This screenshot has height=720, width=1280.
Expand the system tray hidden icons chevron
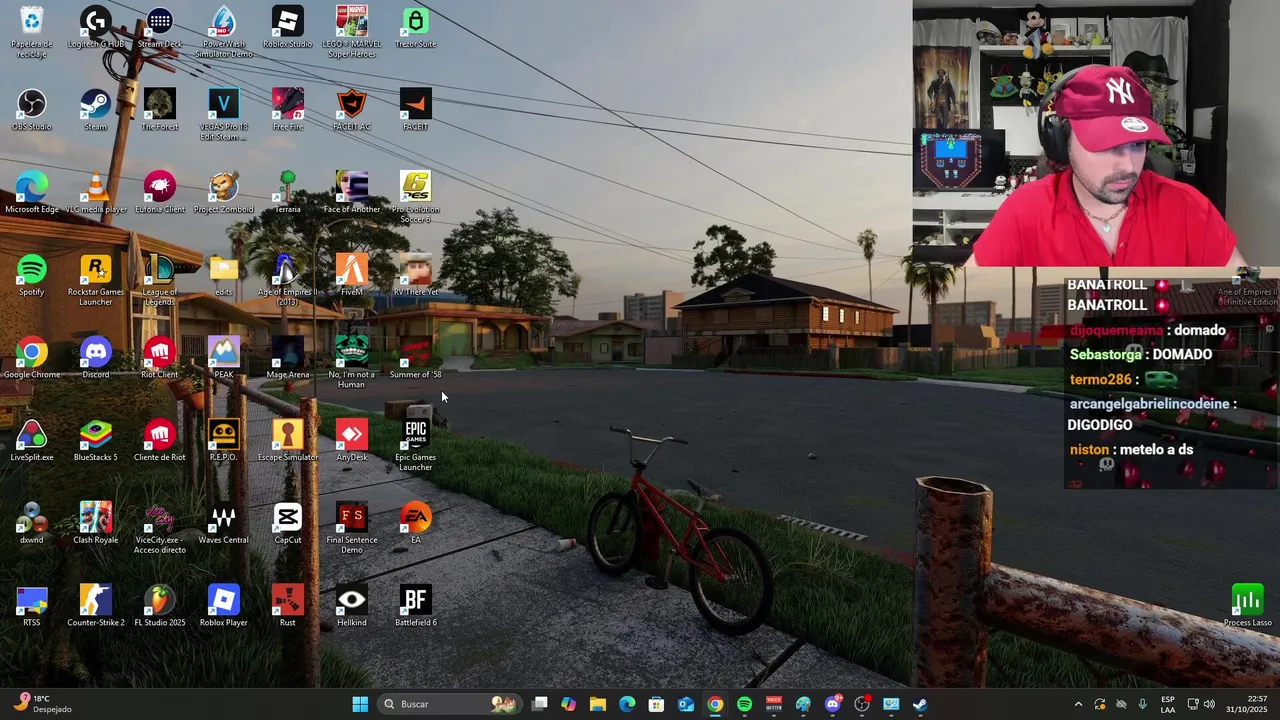coord(1078,704)
